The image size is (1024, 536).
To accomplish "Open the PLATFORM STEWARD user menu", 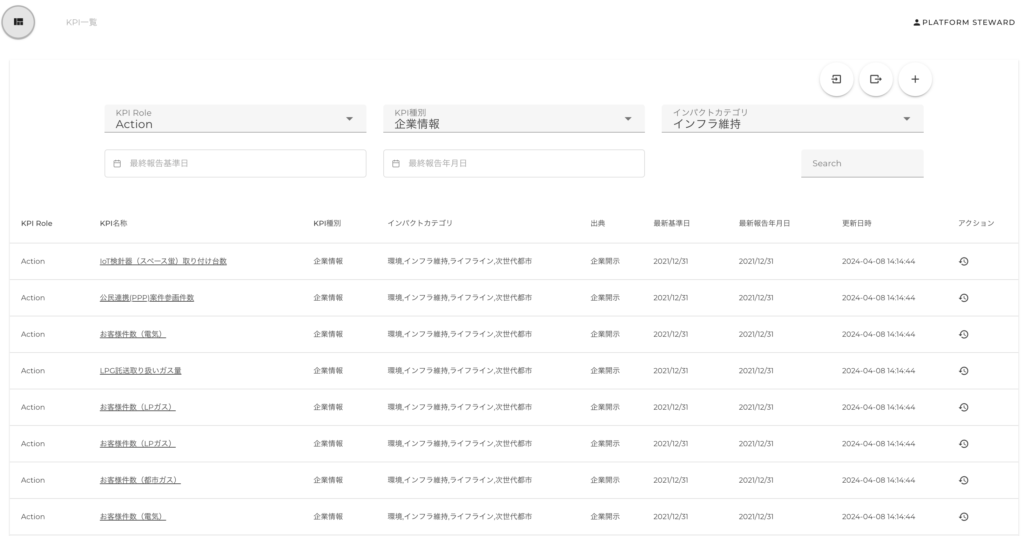I will coord(963,22).
